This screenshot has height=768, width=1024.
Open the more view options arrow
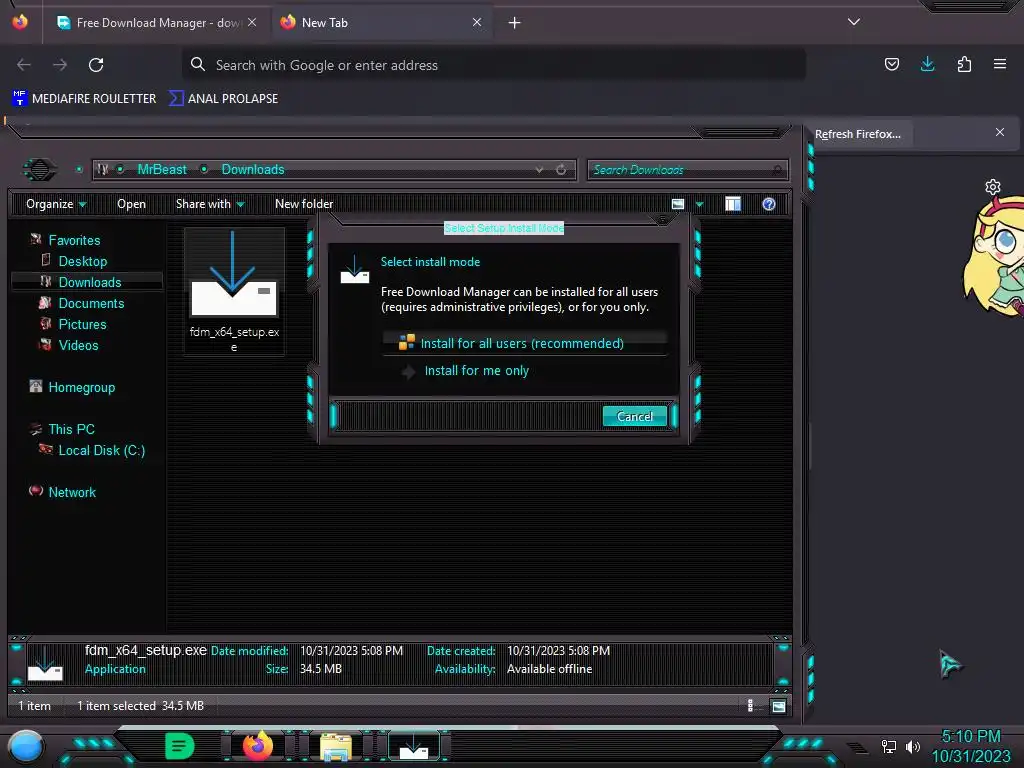tap(699, 204)
